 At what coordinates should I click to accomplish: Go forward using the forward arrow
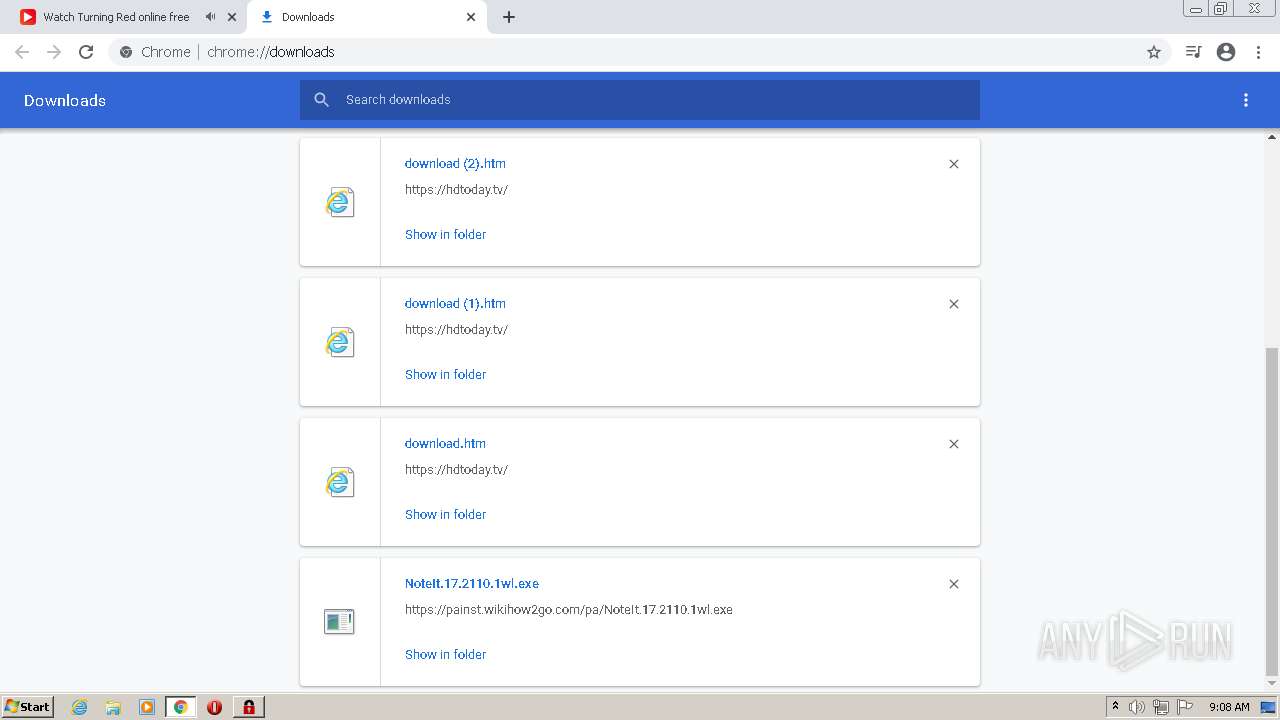tap(54, 52)
